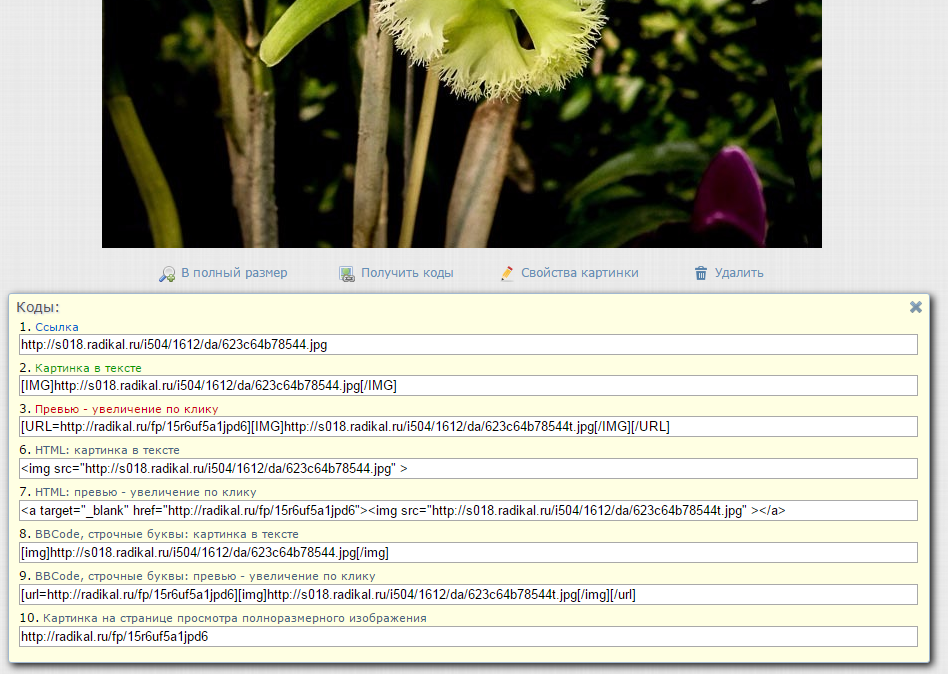Click the green 'Картинка в тексте' label

coord(88,368)
